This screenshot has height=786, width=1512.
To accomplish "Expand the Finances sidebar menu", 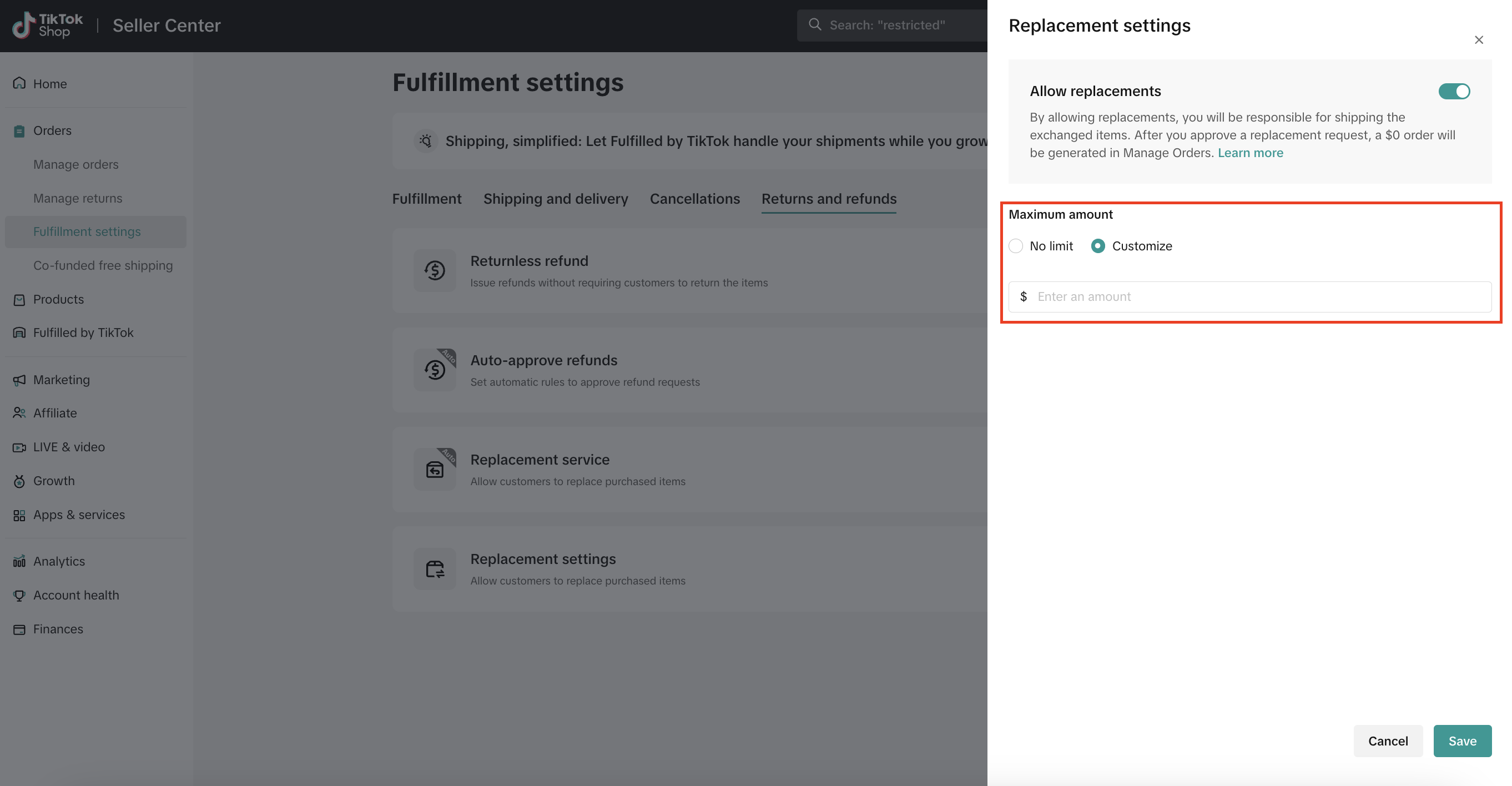I will coord(58,629).
